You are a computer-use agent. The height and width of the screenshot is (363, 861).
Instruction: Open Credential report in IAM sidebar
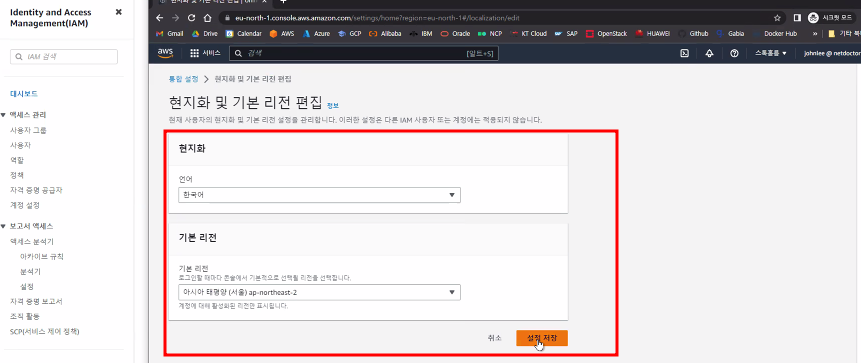[36, 301]
